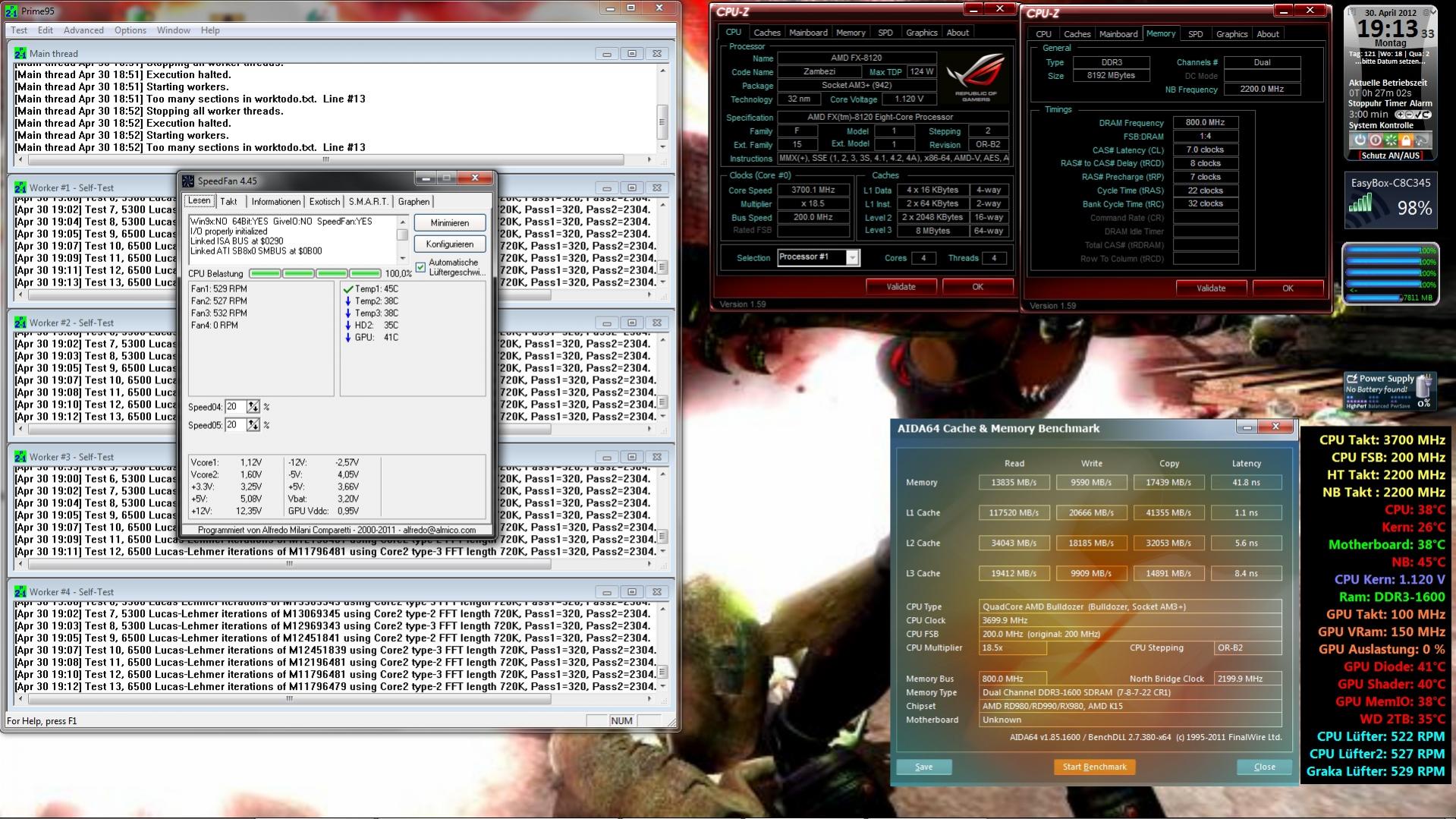Restore down the Main thread child window

[x=631, y=54]
